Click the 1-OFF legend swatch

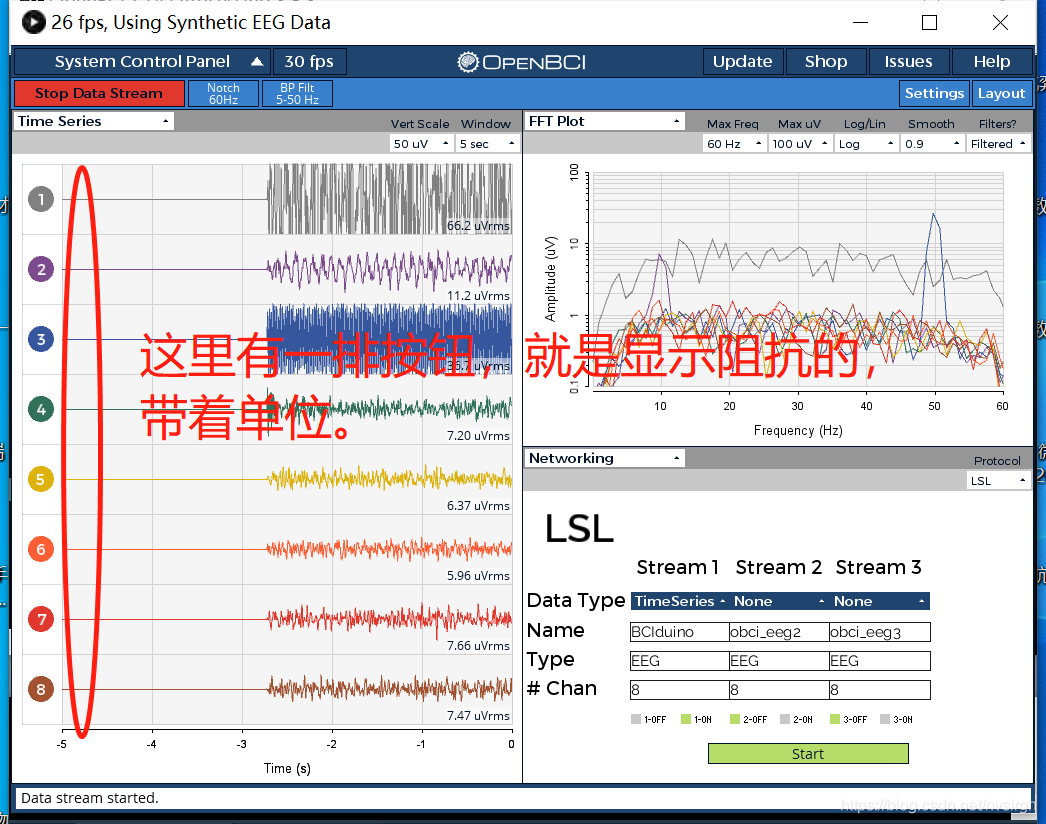pyautogui.click(x=636, y=719)
